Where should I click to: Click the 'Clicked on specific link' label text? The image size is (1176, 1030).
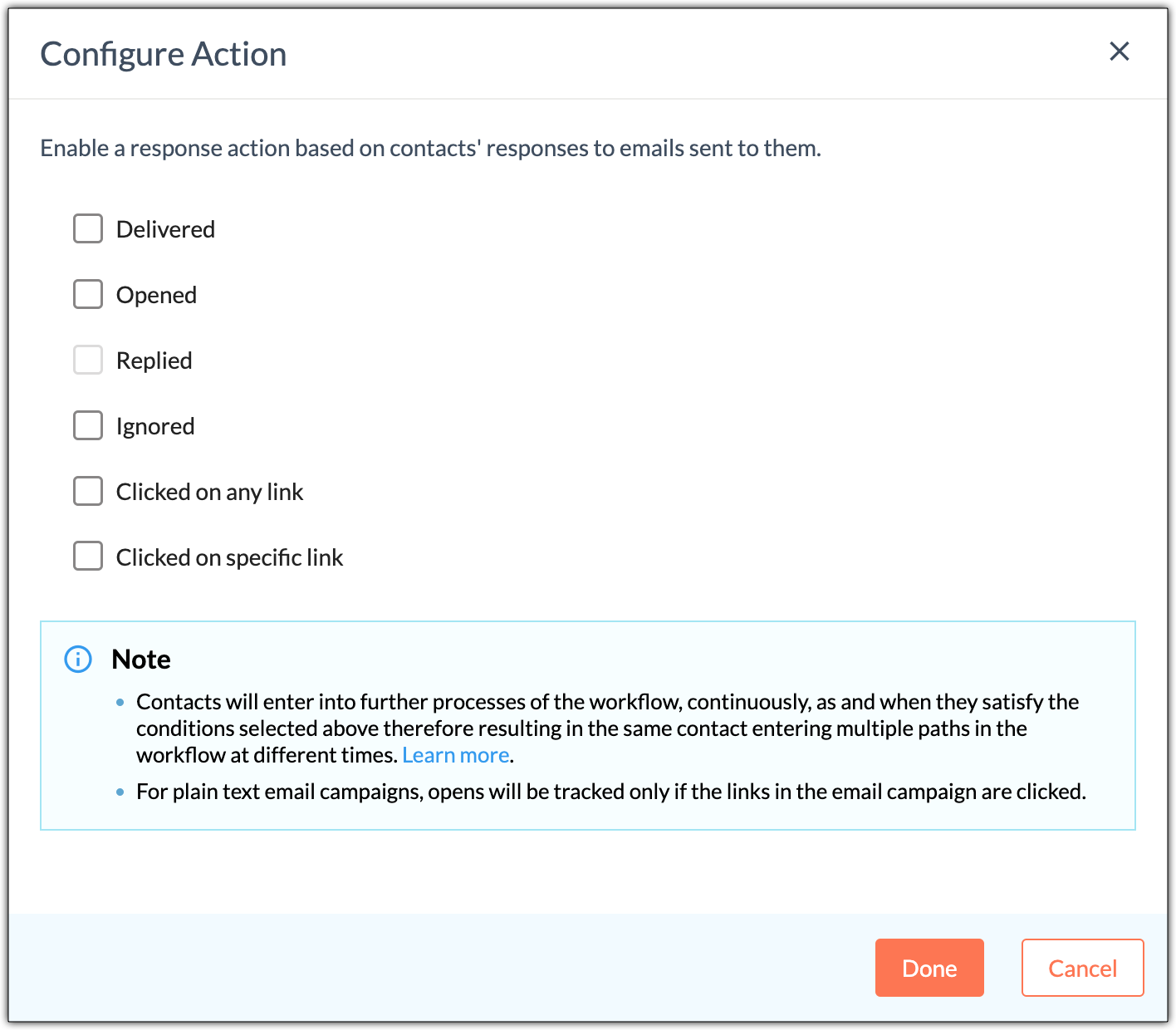click(x=229, y=558)
